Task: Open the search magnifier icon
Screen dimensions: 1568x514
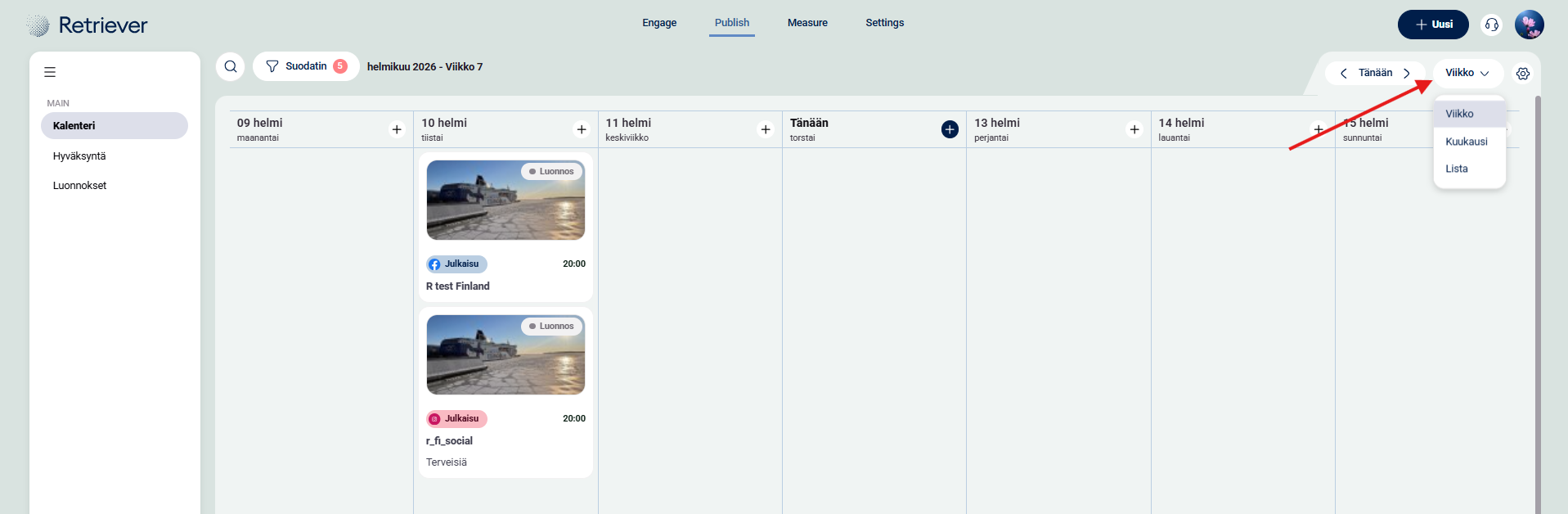Action: click(x=231, y=66)
